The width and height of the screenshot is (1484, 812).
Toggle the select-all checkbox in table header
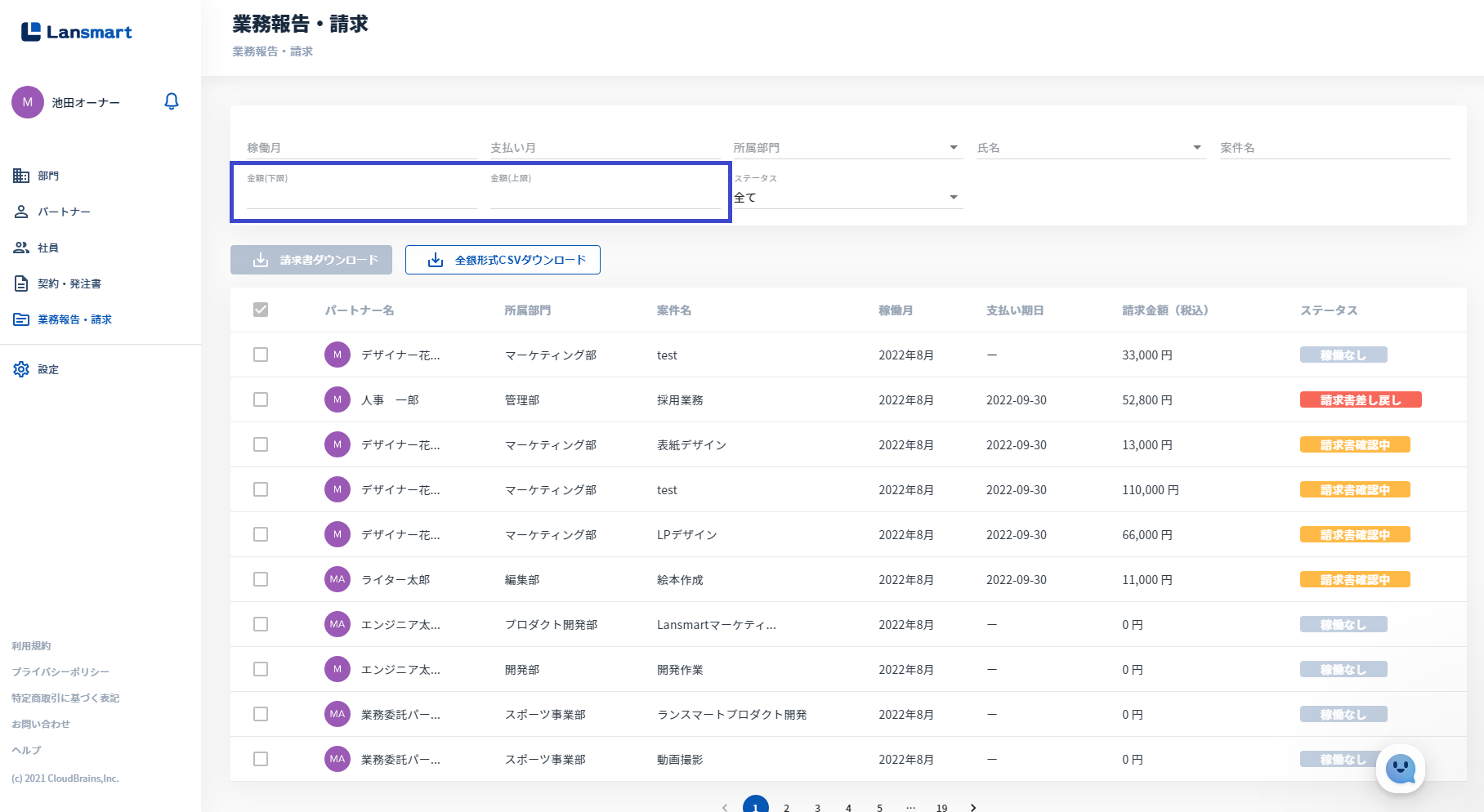click(x=261, y=310)
